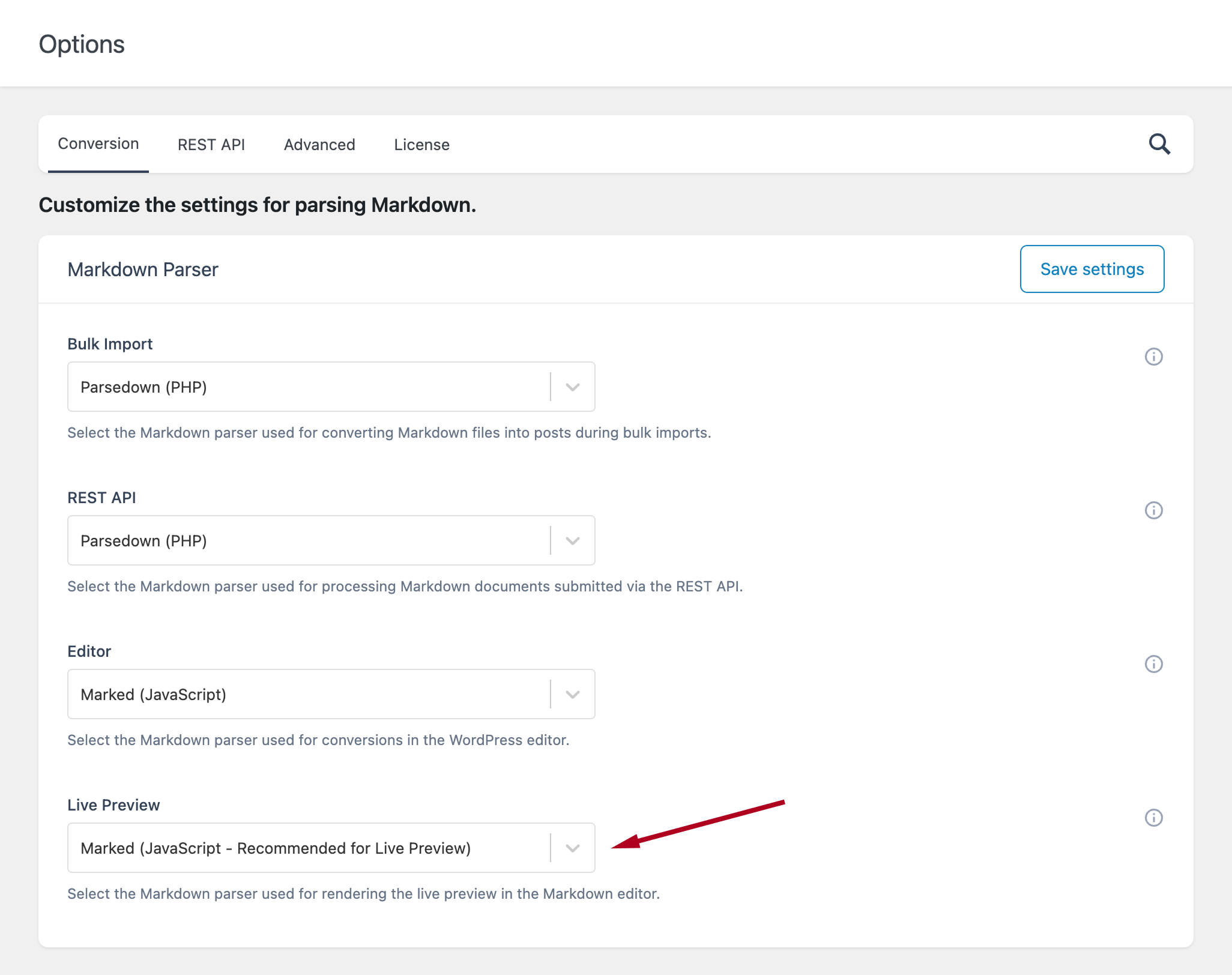The image size is (1232, 975).
Task: Click the info icon beside REST API
Action: (1153, 510)
